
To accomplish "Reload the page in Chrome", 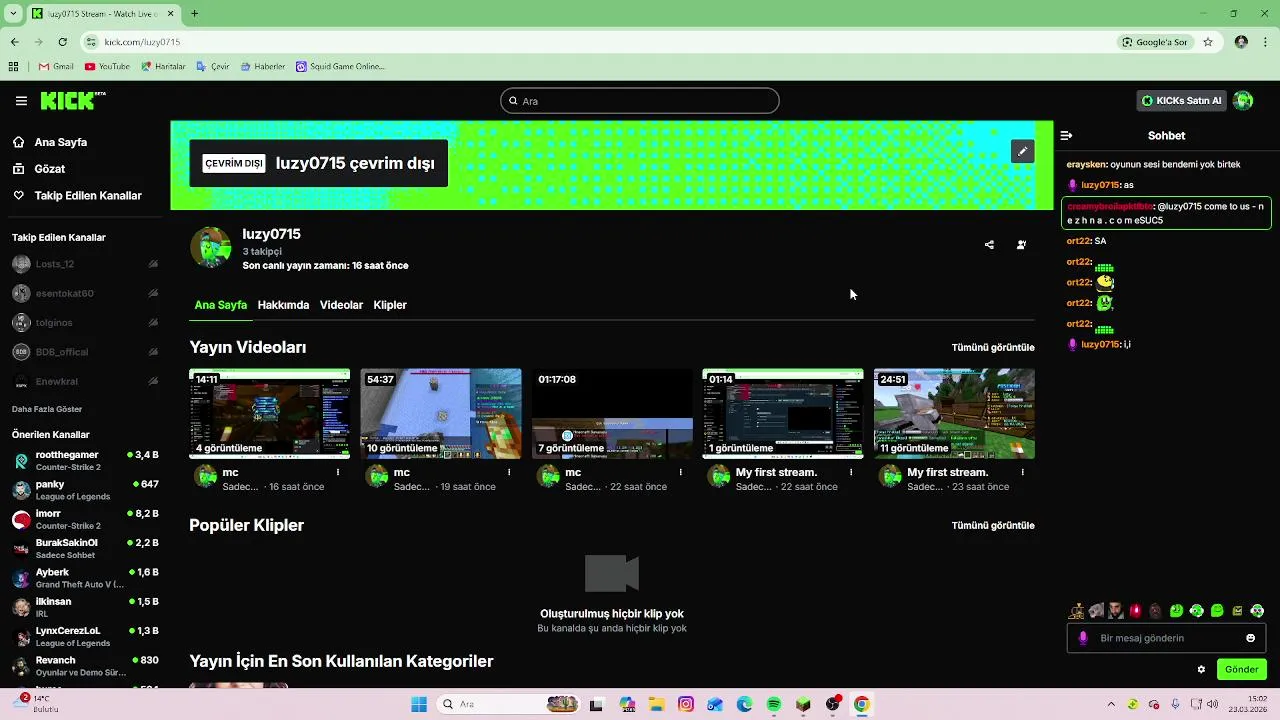I will coord(62,42).
